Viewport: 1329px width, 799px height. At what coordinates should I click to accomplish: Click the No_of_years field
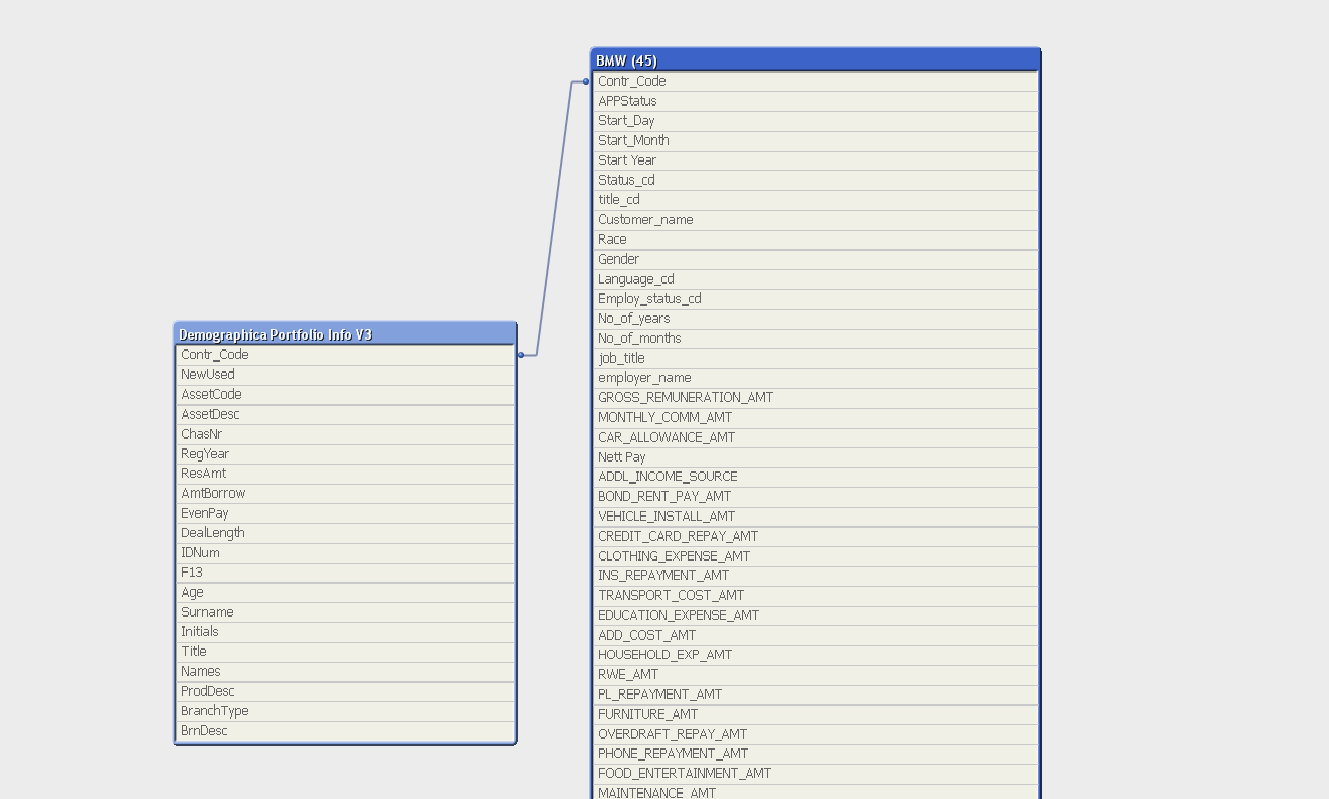(816, 319)
